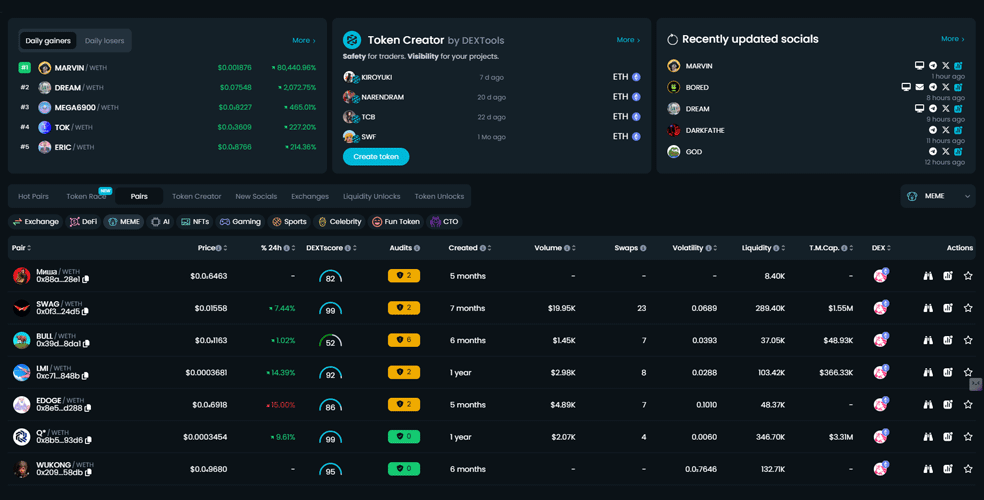The image size is (984, 500).
Task: Click More link in Recently updated socials
Action: 953,39
